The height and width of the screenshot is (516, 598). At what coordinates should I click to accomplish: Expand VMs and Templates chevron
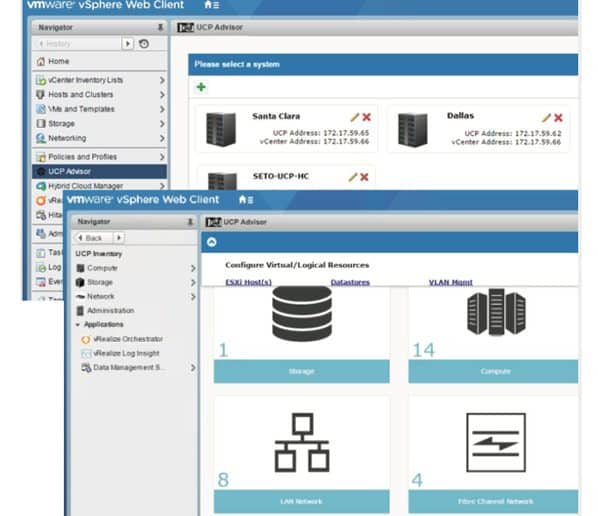(x=162, y=109)
